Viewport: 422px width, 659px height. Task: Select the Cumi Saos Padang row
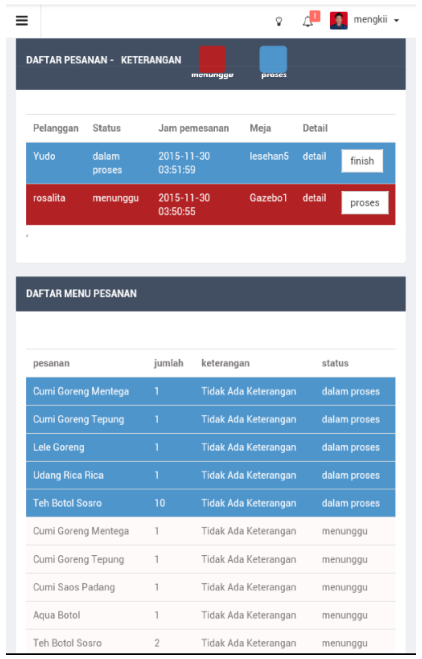pyautogui.click(x=211, y=587)
